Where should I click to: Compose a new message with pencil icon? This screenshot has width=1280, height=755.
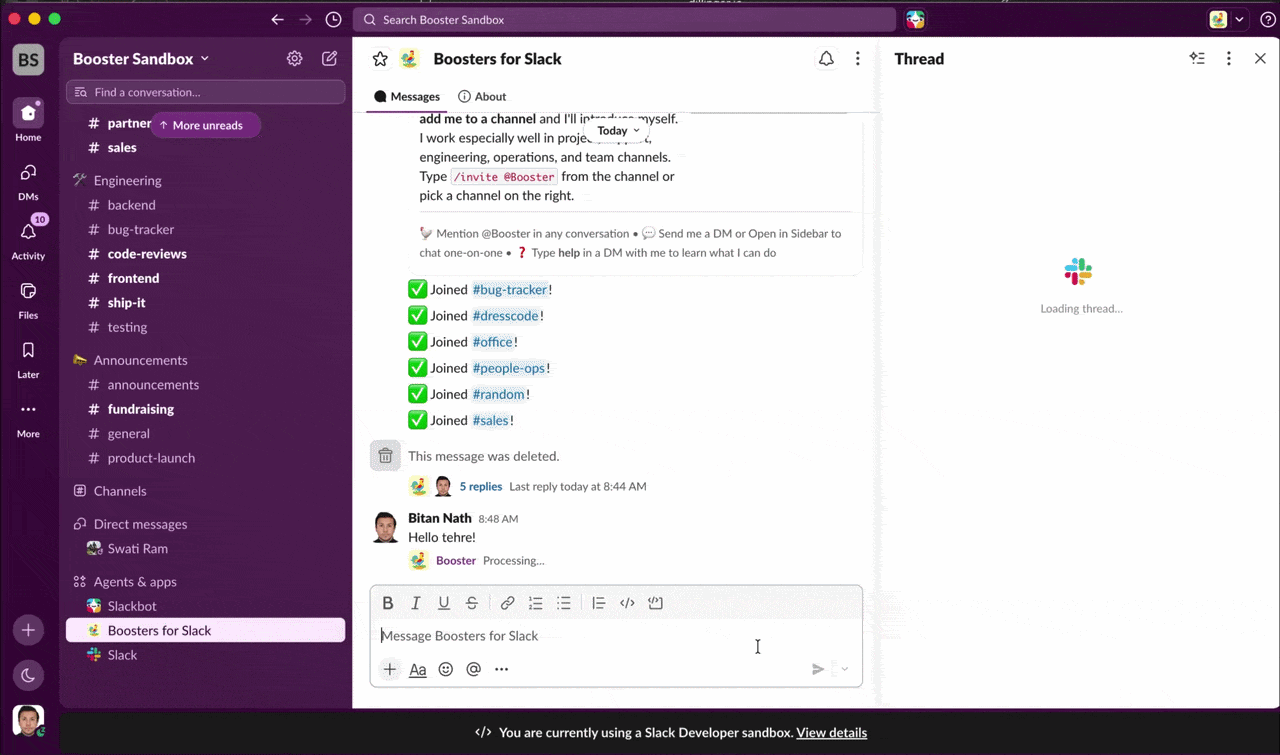(x=329, y=59)
